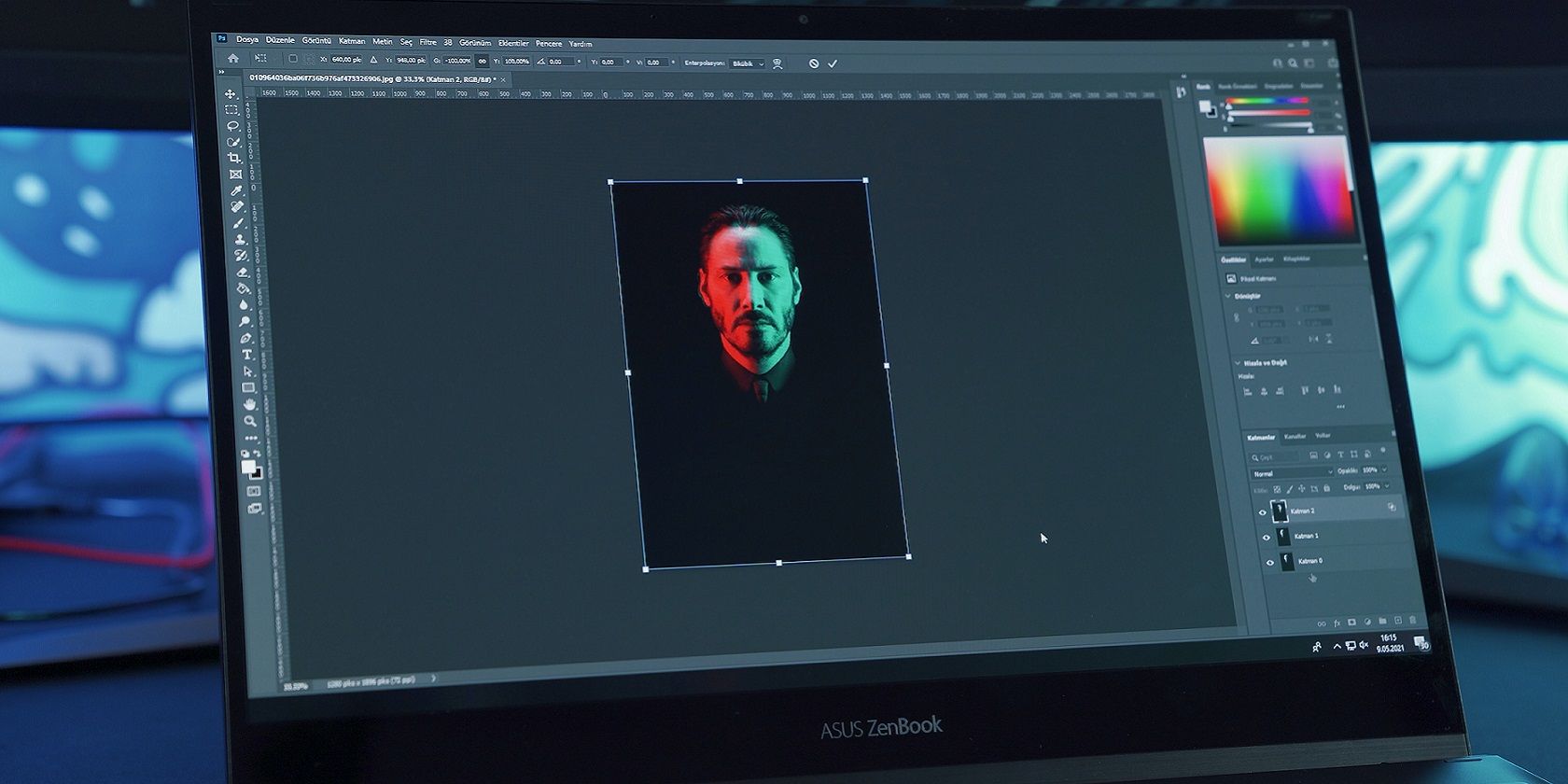Open the Pencere menu

[x=549, y=43]
